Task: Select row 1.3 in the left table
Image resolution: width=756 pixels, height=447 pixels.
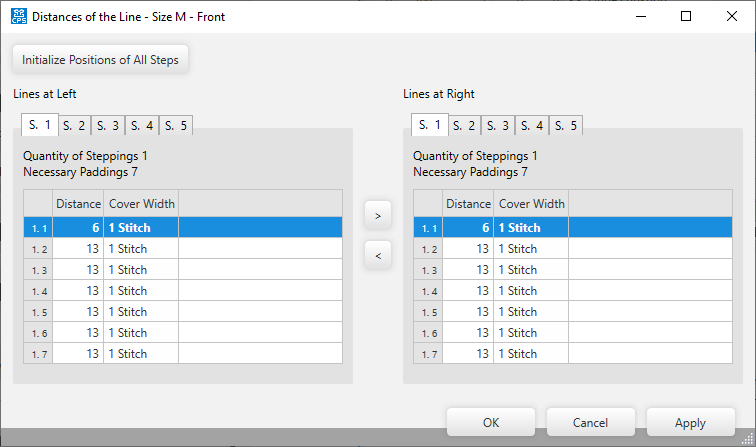Action: (x=38, y=270)
